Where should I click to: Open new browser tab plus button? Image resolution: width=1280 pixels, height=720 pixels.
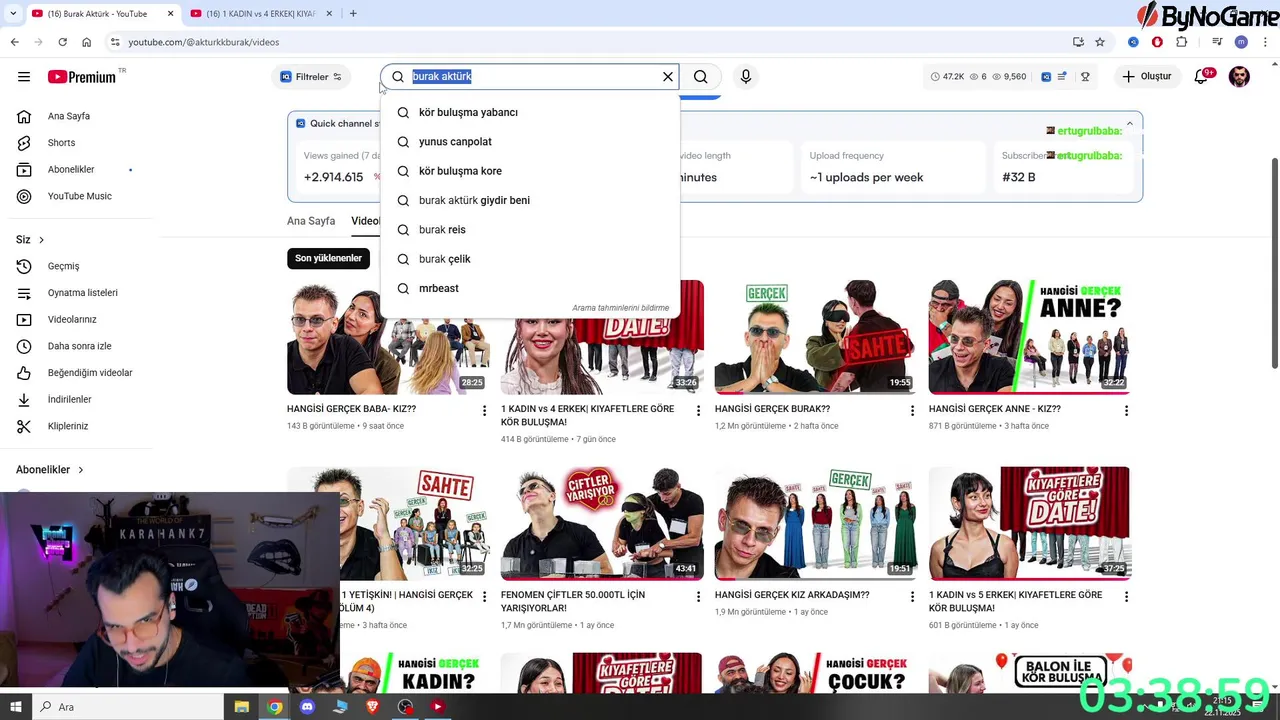[353, 13]
